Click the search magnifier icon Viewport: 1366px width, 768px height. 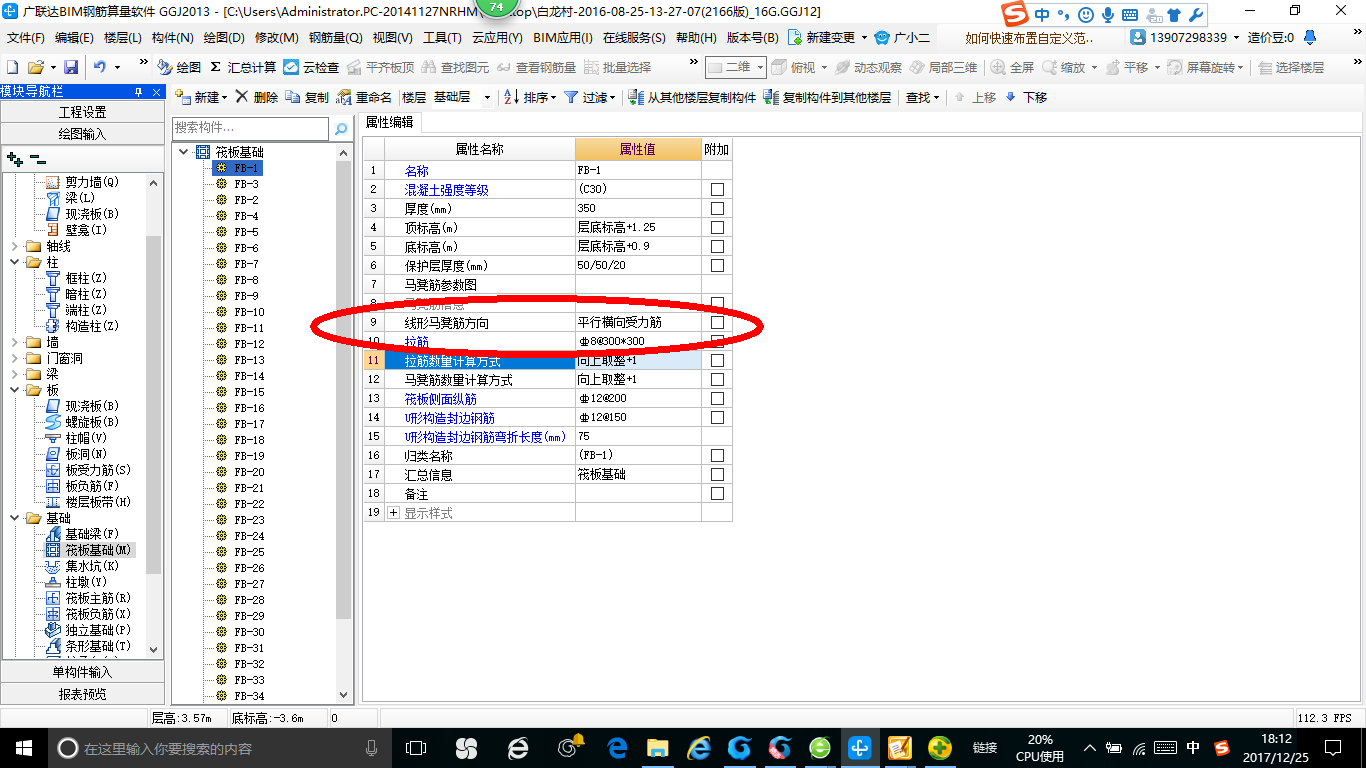pyautogui.click(x=341, y=129)
